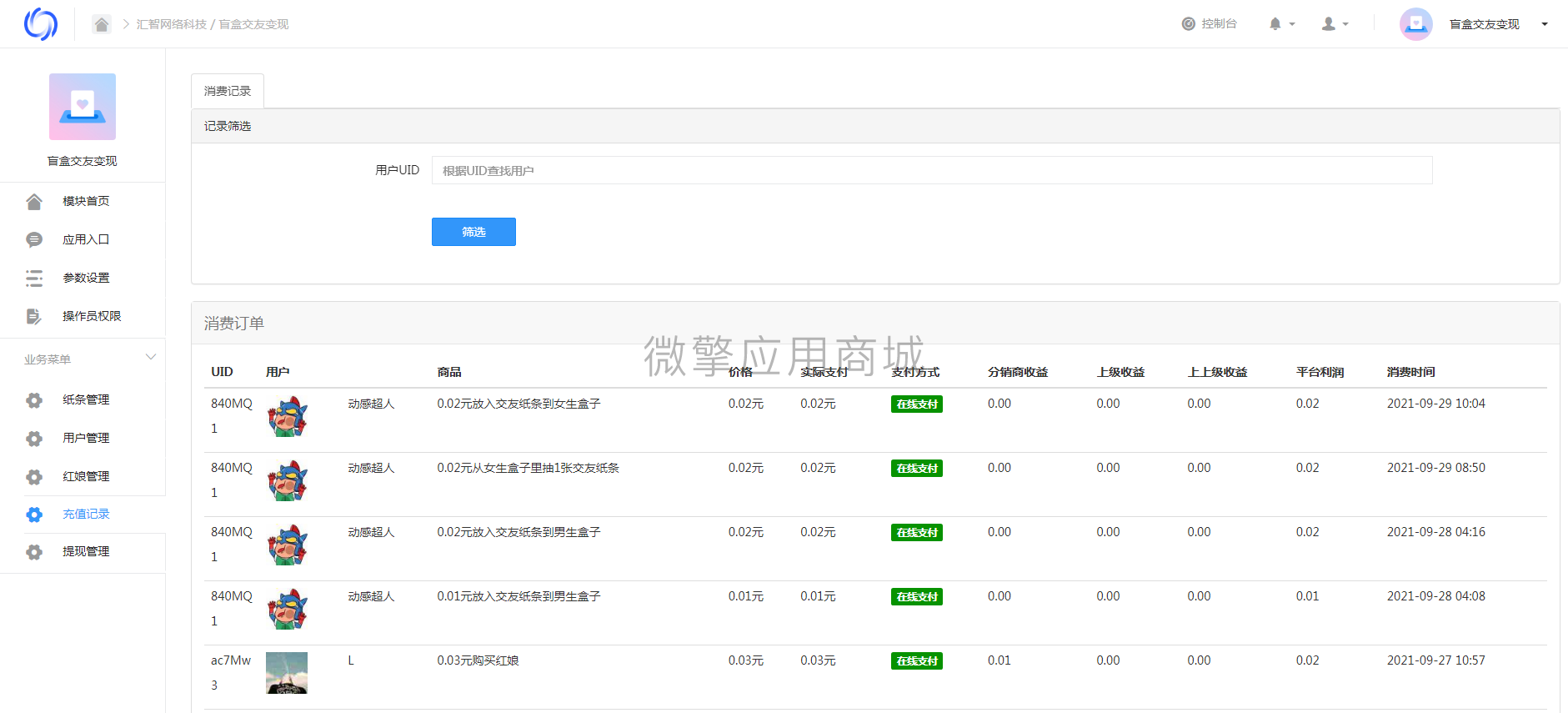Click 在线支付 badge in 2021-09-29 08:50 row

pyautogui.click(x=917, y=469)
